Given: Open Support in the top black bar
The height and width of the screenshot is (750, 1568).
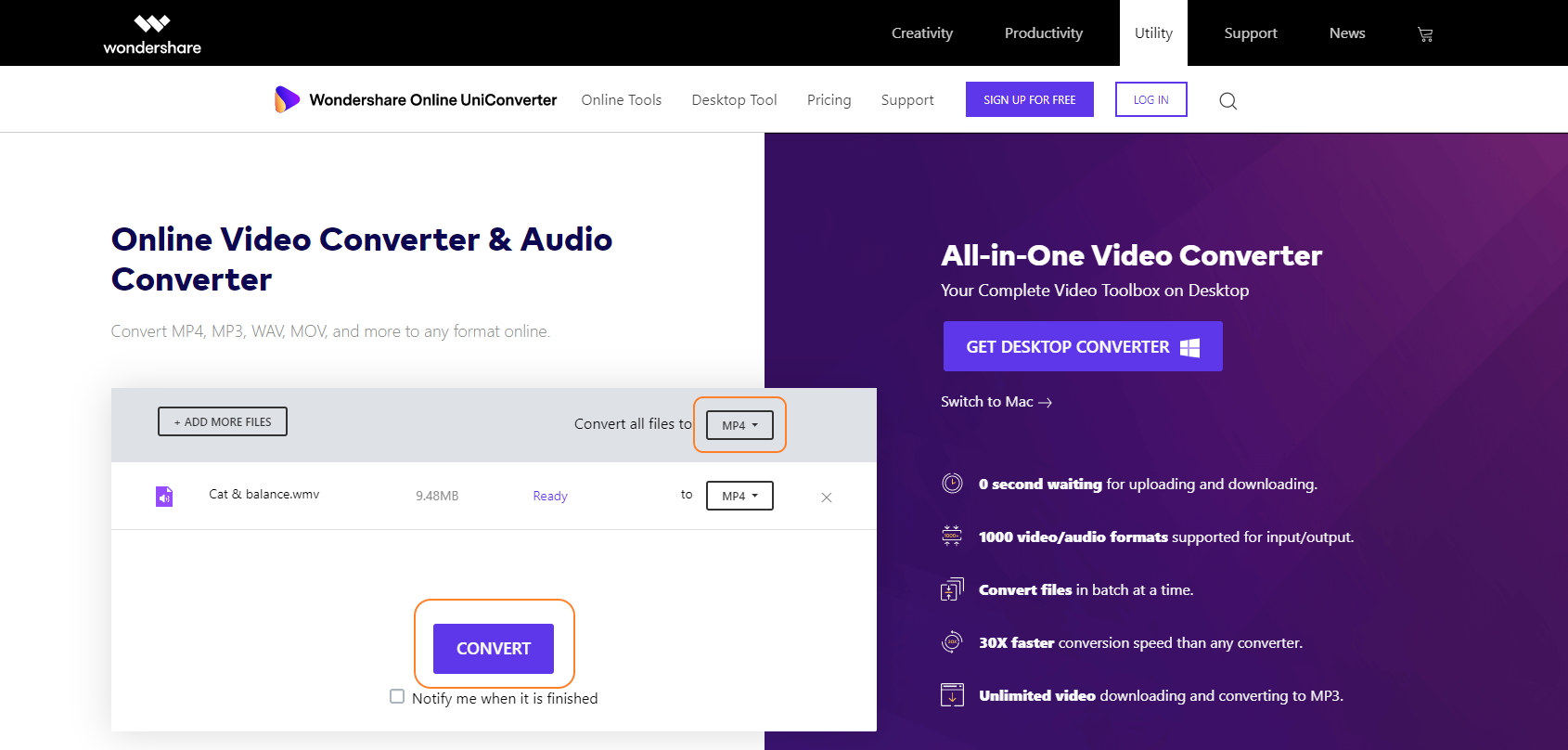Looking at the screenshot, I should 1250,33.
